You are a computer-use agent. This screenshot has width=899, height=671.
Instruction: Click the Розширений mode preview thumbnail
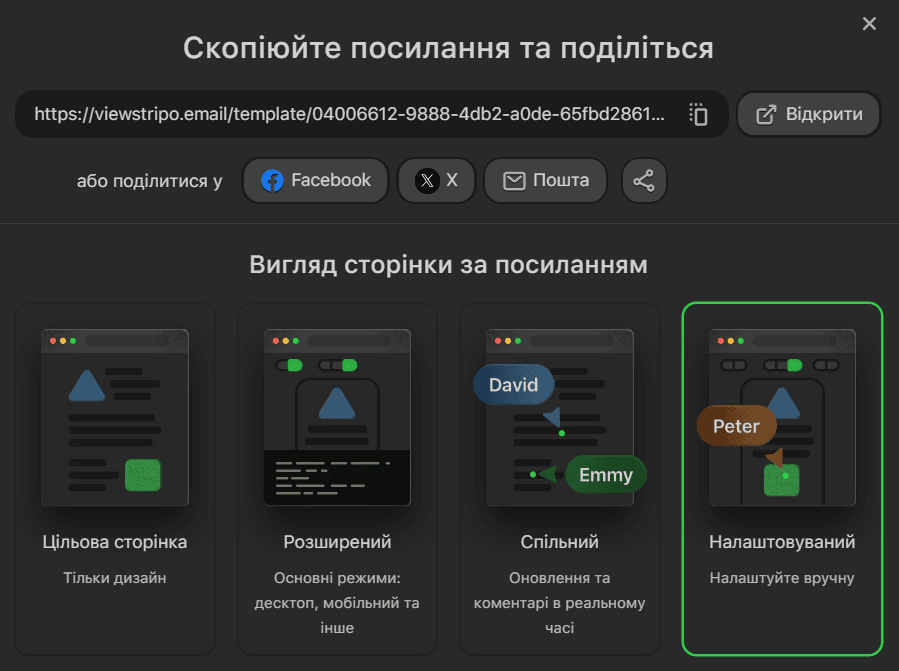[x=337, y=418]
